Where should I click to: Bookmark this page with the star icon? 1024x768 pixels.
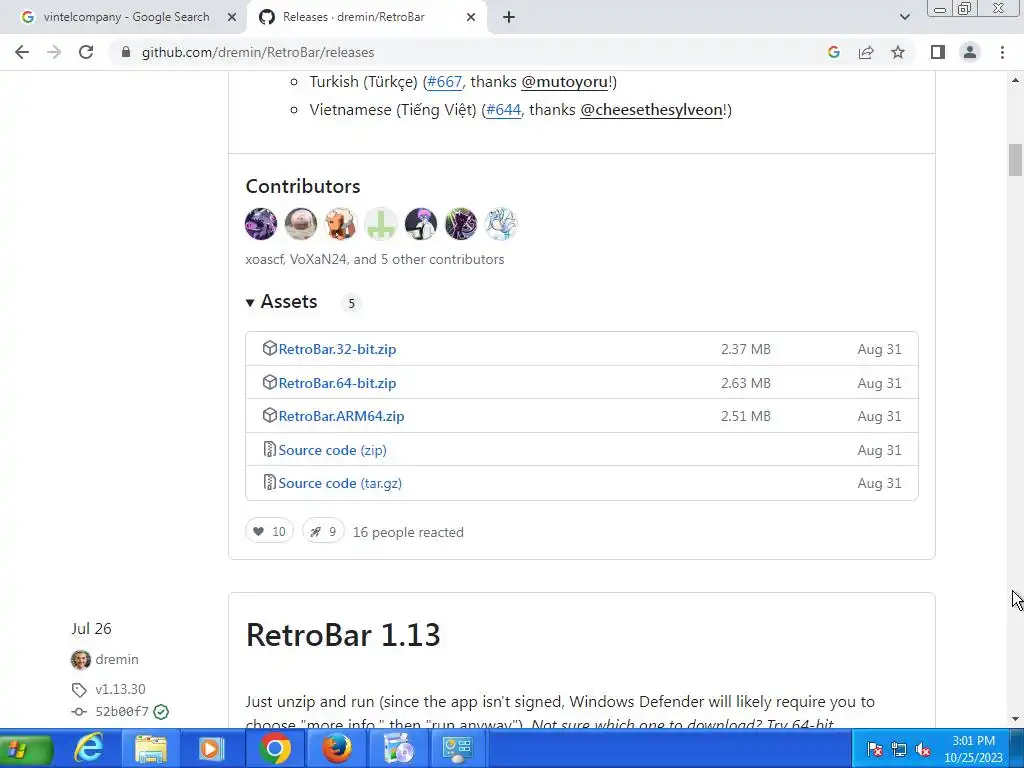[898, 52]
